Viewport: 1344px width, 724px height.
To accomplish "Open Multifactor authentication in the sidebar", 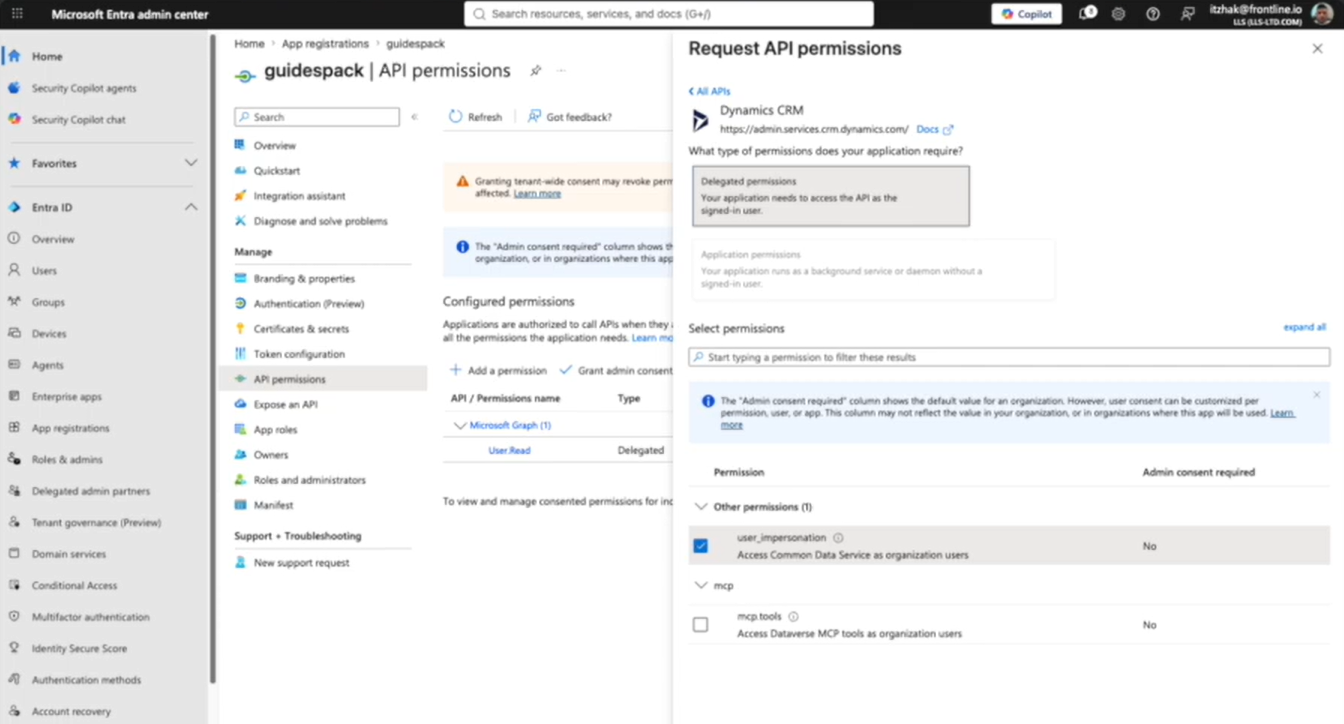I will pos(90,617).
